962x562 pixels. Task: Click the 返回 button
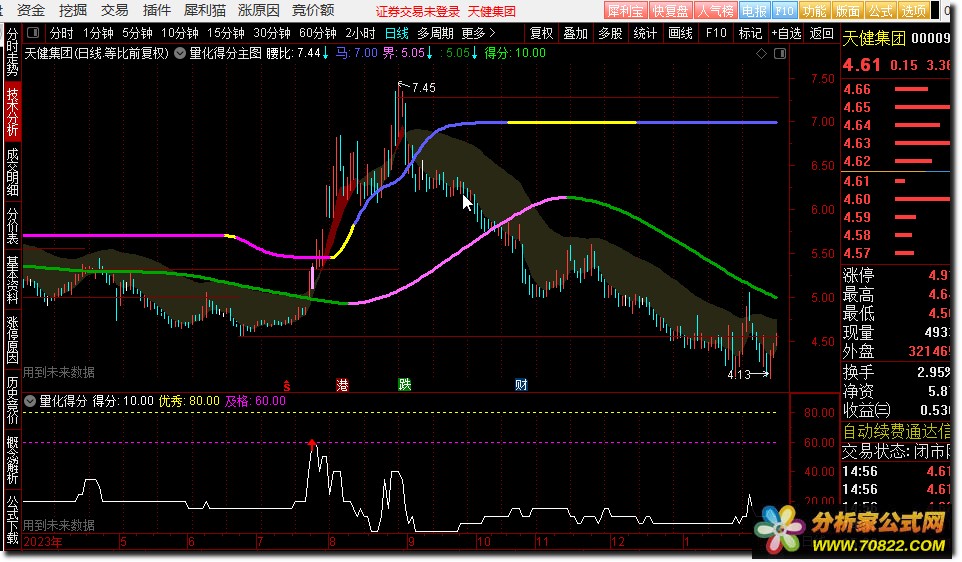[822, 33]
